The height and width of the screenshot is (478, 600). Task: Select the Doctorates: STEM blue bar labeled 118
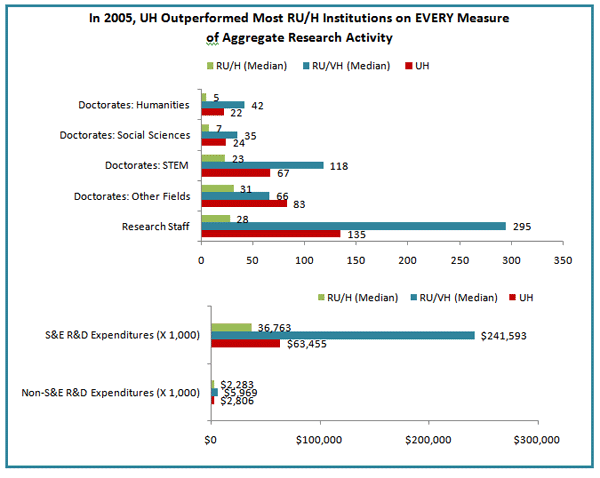pyautogui.click(x=262, y=165)
